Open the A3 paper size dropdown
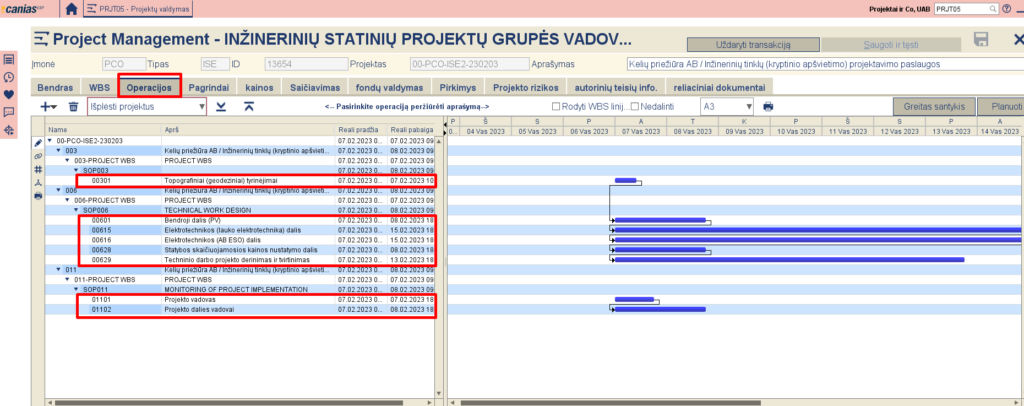This screenshot has width=1024, height=406. click(x=727, y=106)
